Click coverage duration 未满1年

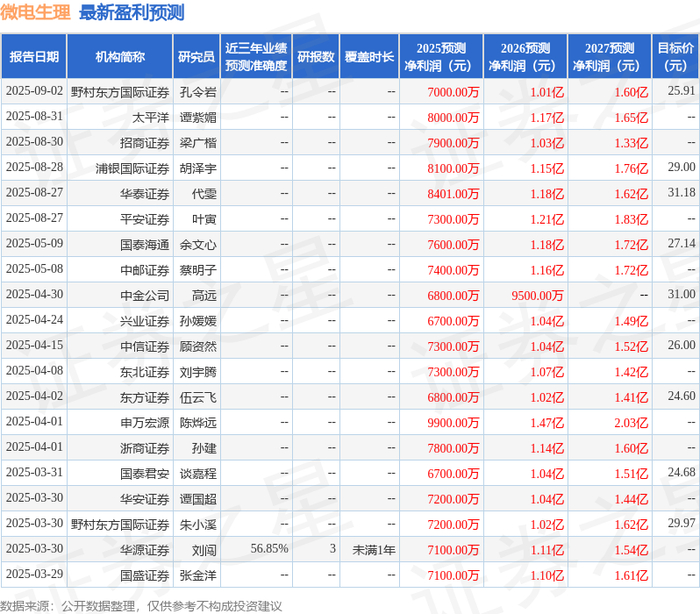pyautogui.click(x=374, y=551)
